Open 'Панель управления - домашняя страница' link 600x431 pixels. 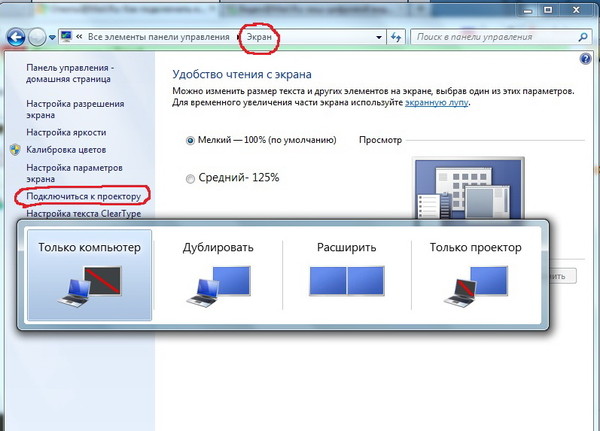click(x=70, y=73)
